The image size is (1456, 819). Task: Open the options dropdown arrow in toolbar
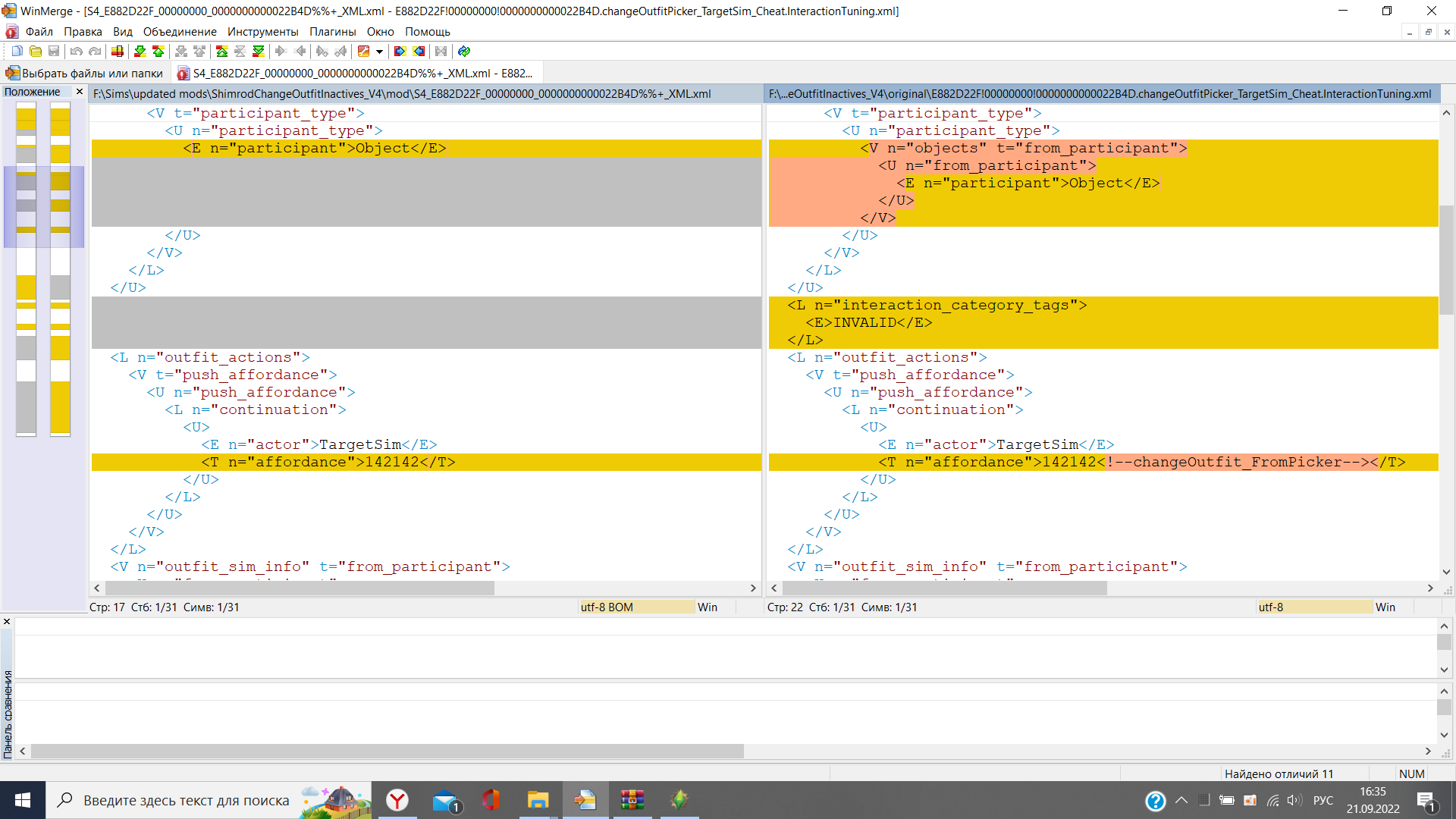point(379,52)
